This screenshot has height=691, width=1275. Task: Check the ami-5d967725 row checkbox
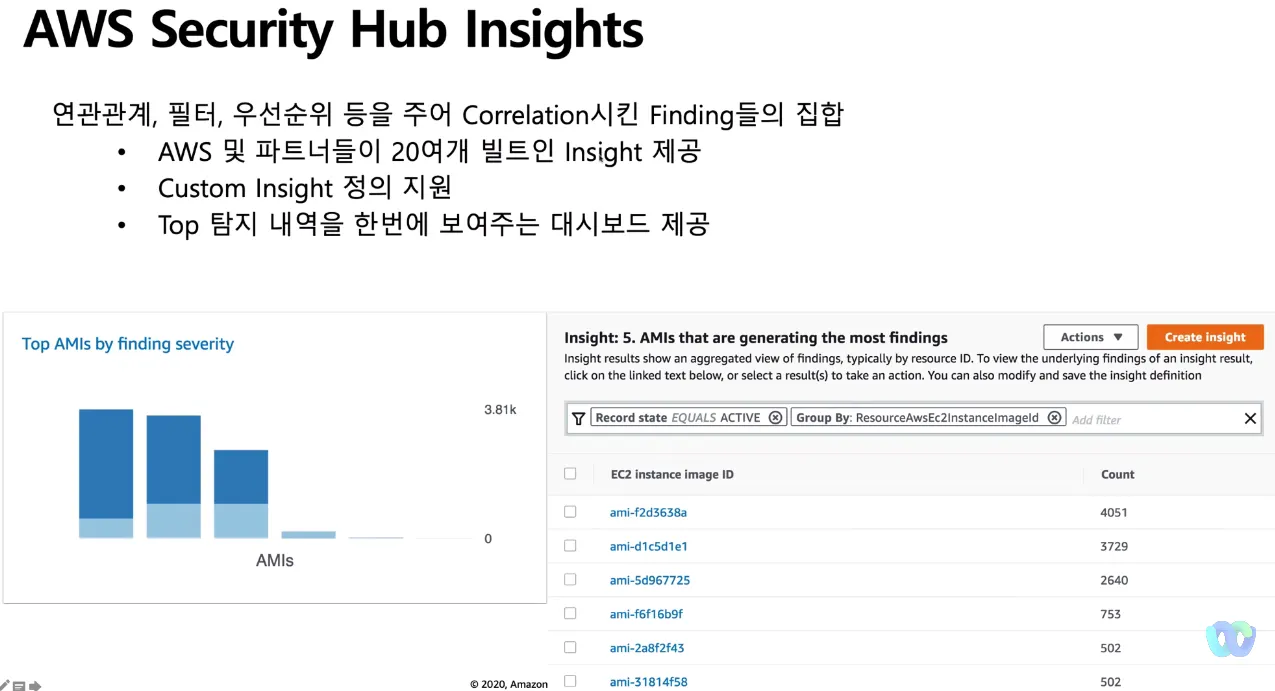570,580
